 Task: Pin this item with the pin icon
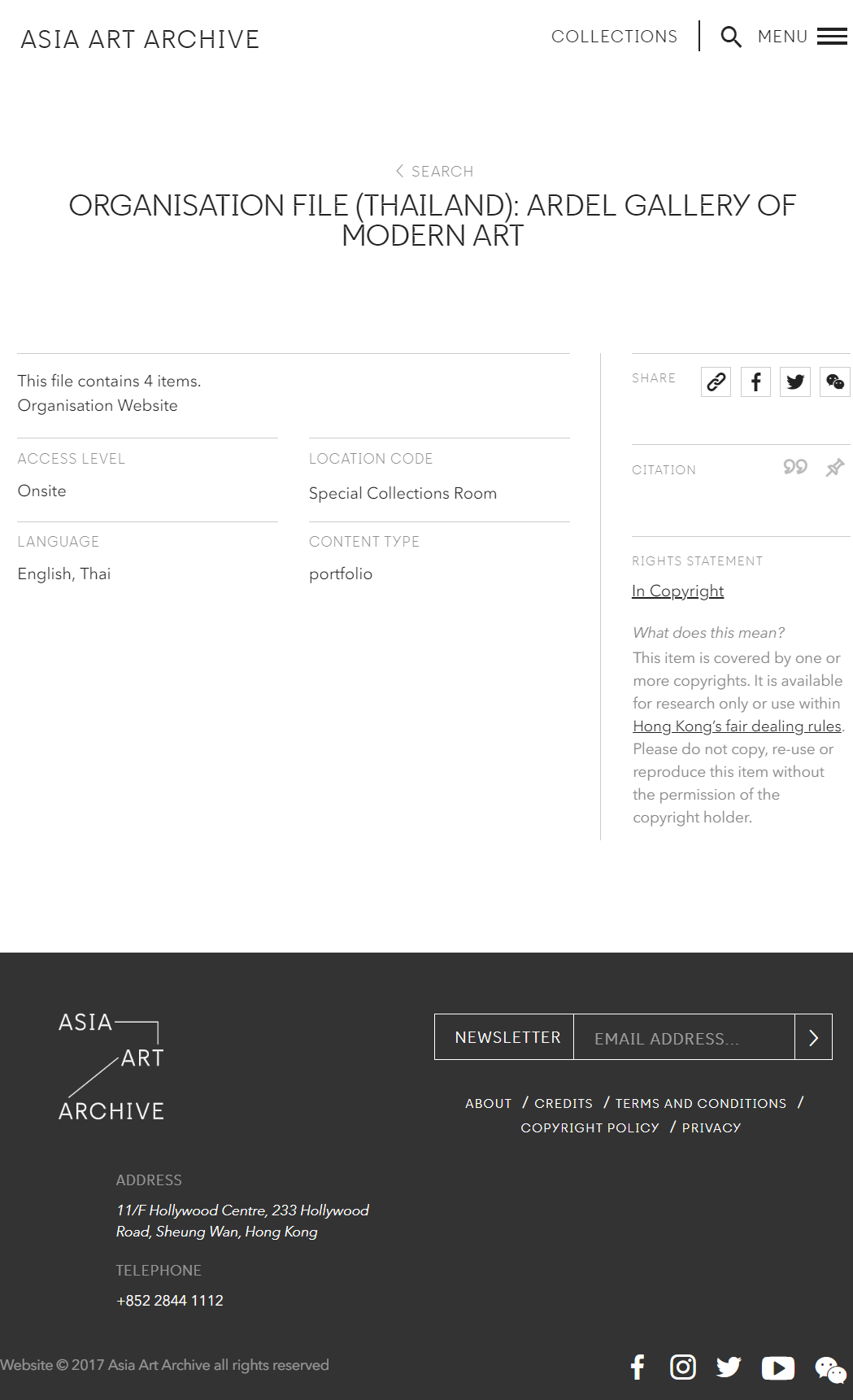(835, 468)
